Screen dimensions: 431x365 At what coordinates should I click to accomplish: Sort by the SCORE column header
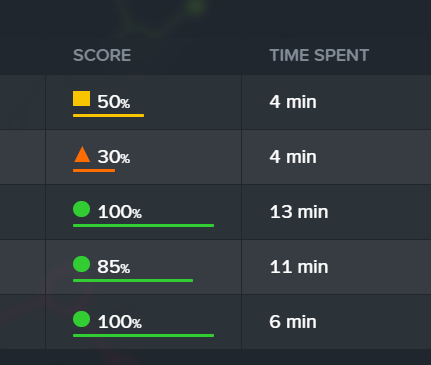(x=102, y=55)
